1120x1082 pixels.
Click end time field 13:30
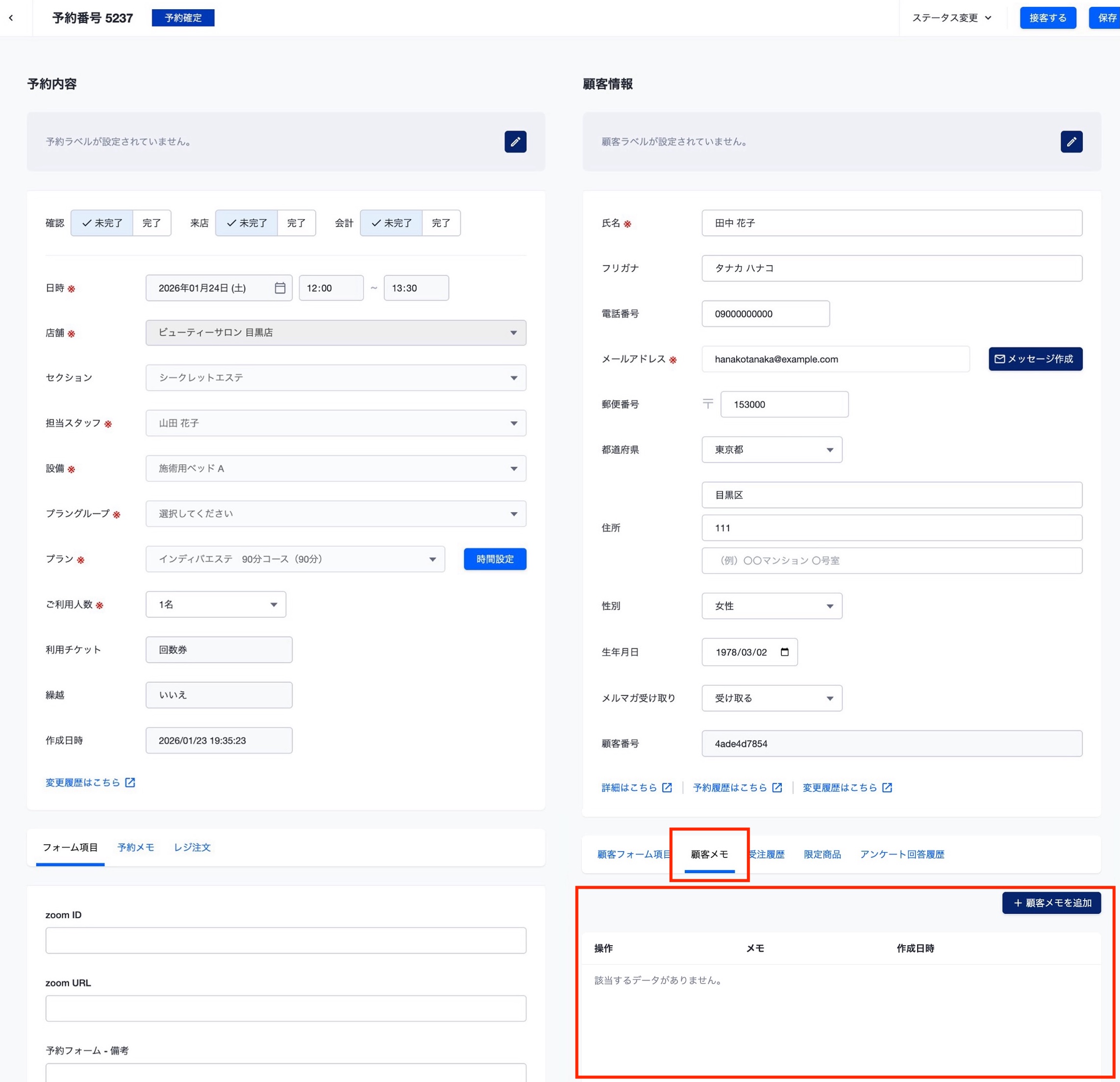416,288
